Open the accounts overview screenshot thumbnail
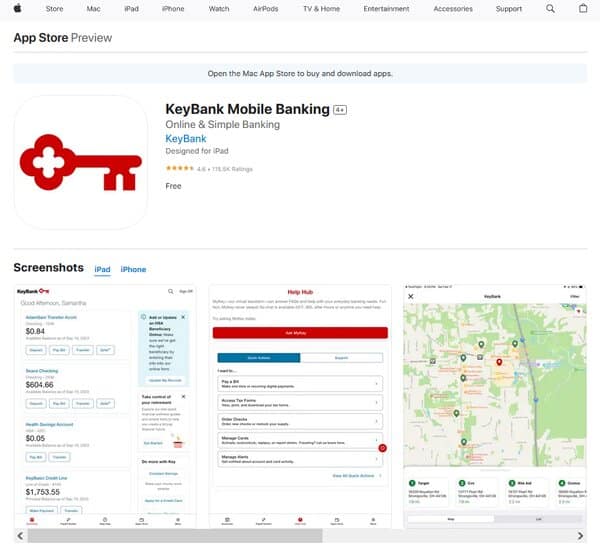Viewport: 600px width, 549px height. [x=105, y=406]
